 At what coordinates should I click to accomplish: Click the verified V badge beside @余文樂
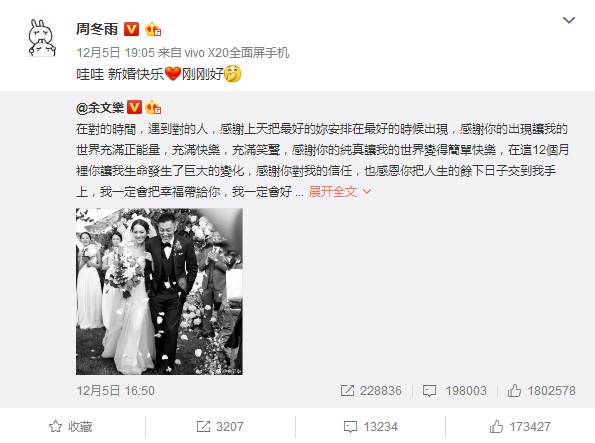(x=134, y=108)
